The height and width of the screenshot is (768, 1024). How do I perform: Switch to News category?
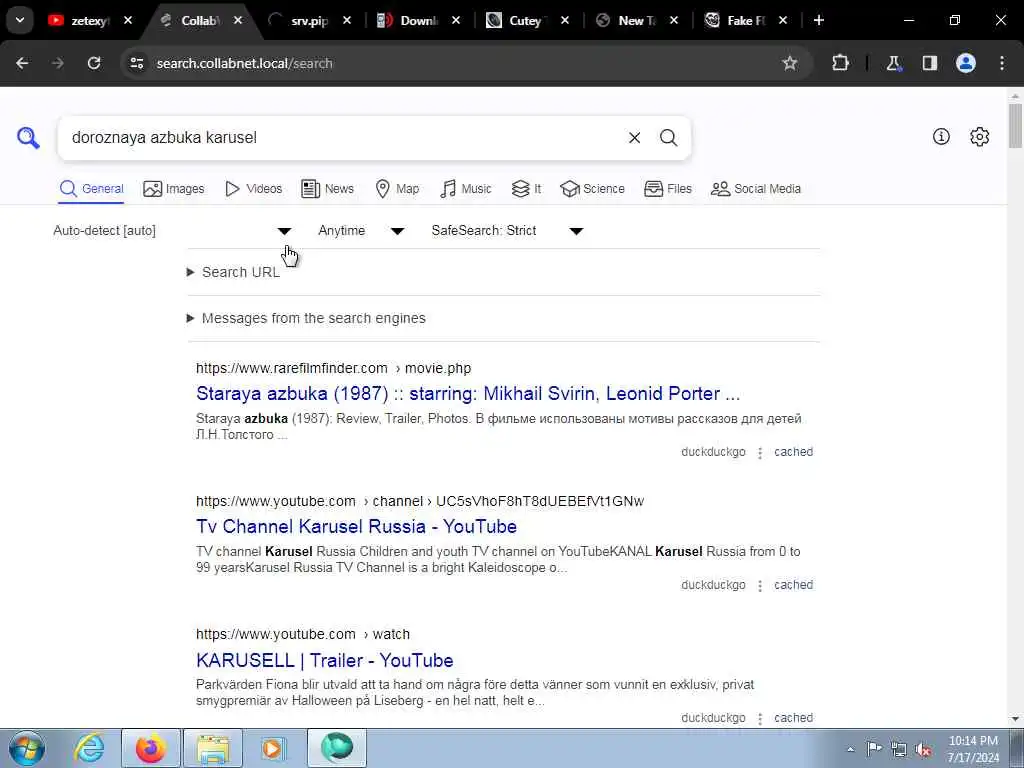pyautogui.click(x=327, y=189)
